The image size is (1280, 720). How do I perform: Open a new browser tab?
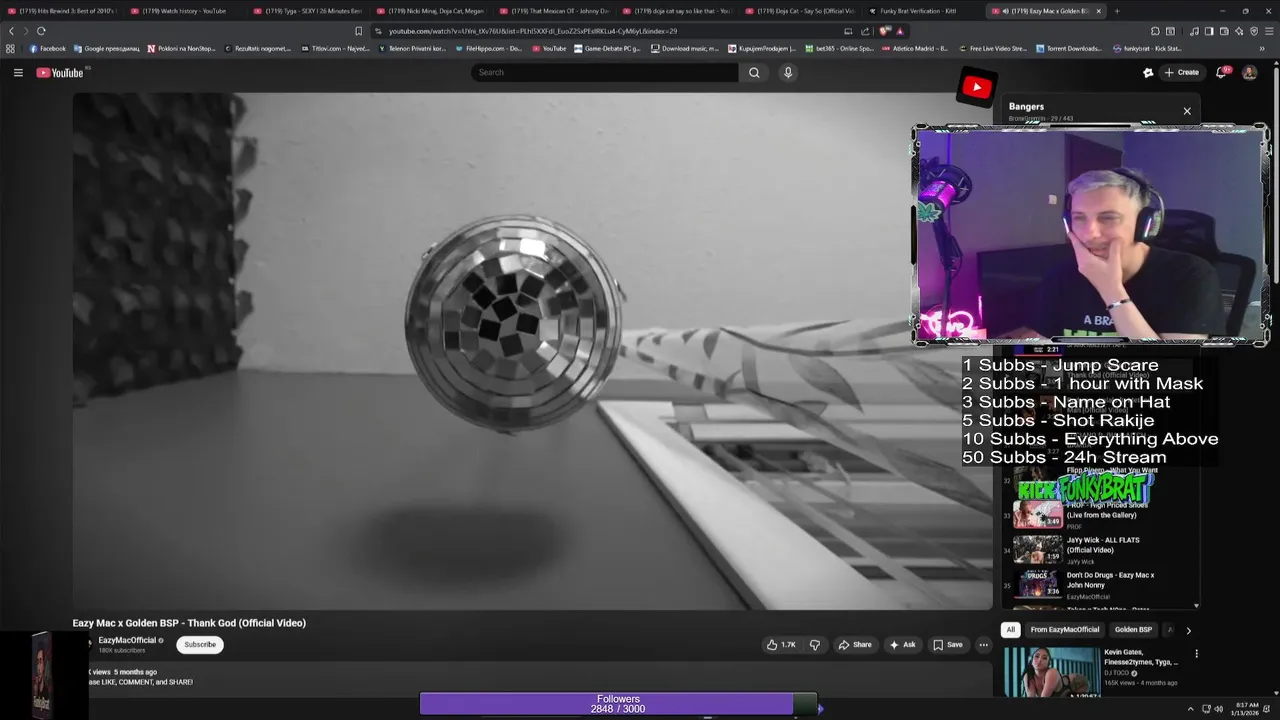tap(1117, 11)
